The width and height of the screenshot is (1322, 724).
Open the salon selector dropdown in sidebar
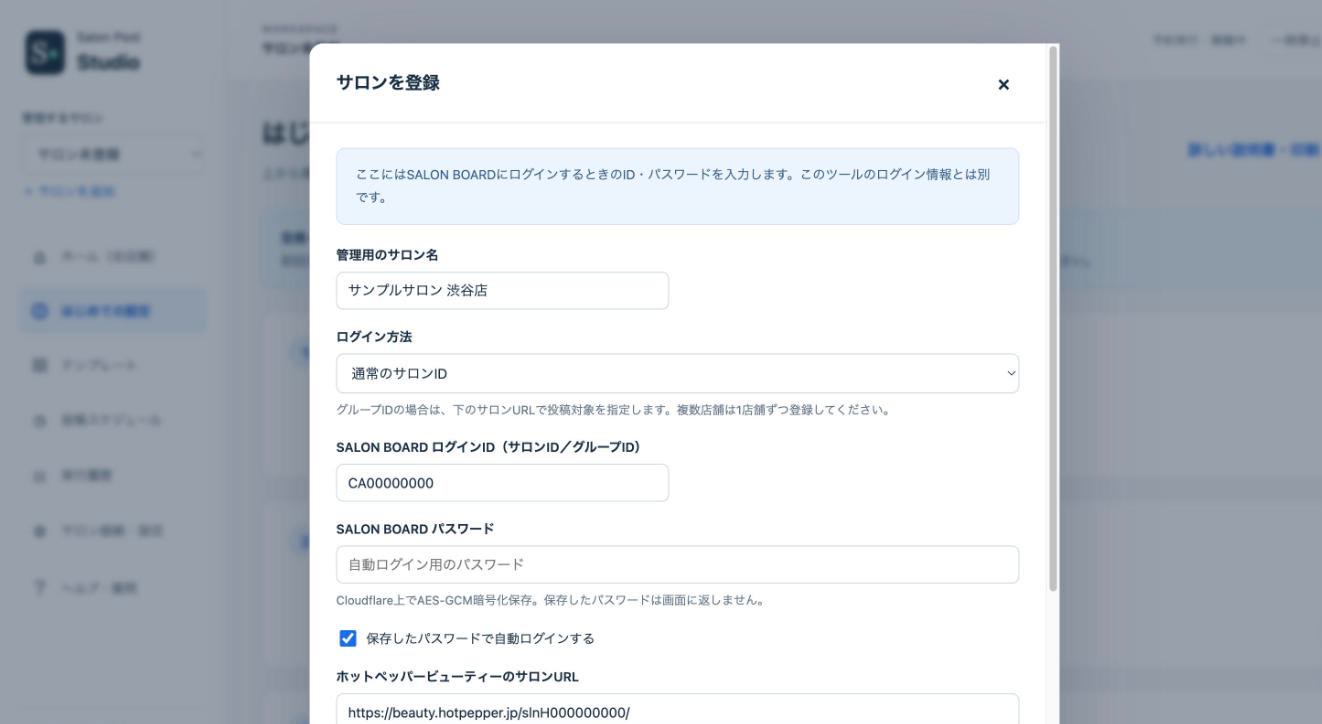pos(116,154)
